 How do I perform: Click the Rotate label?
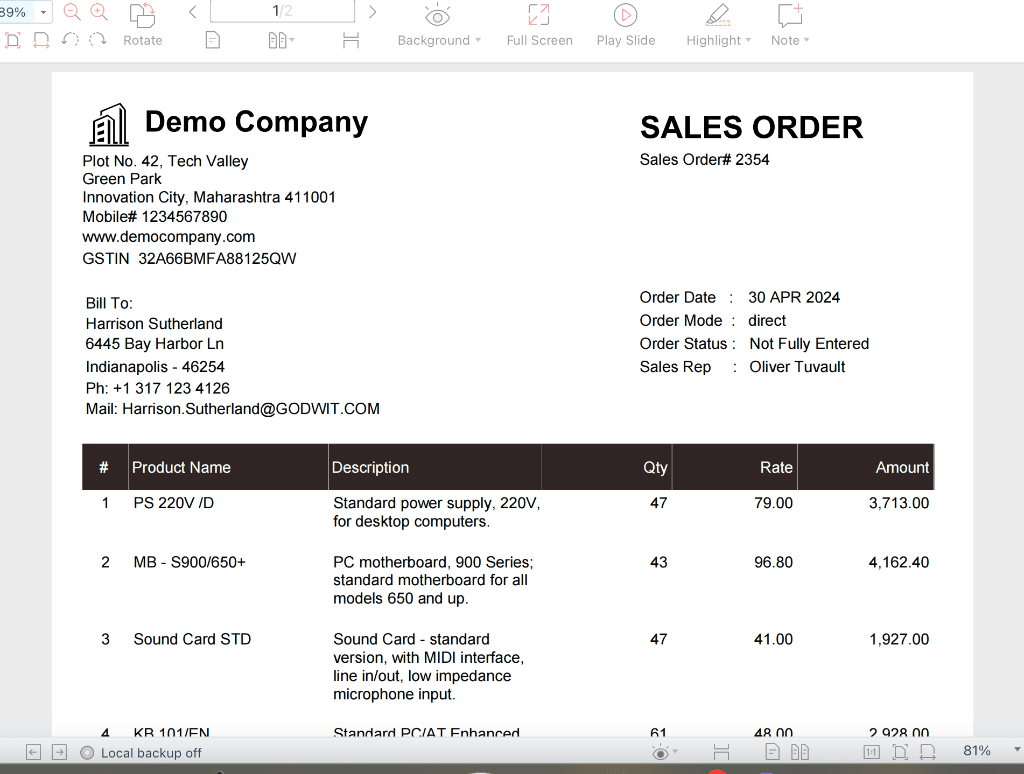(x=142, y=40)
